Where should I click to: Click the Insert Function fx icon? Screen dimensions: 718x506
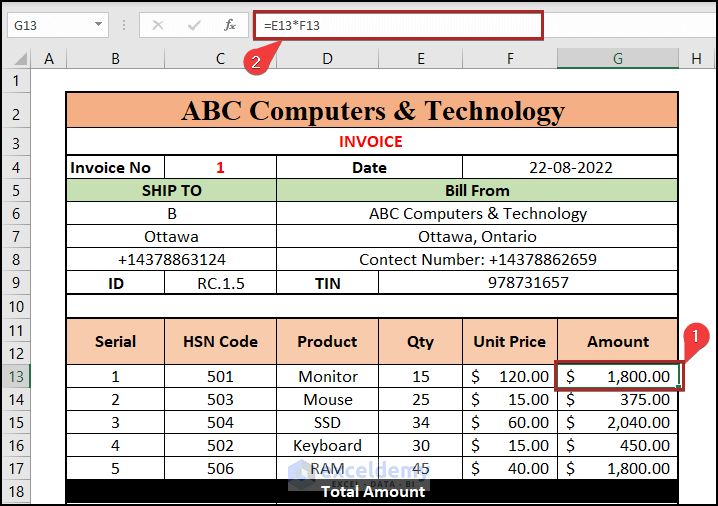pyautogui.click(x=229, y=25)
